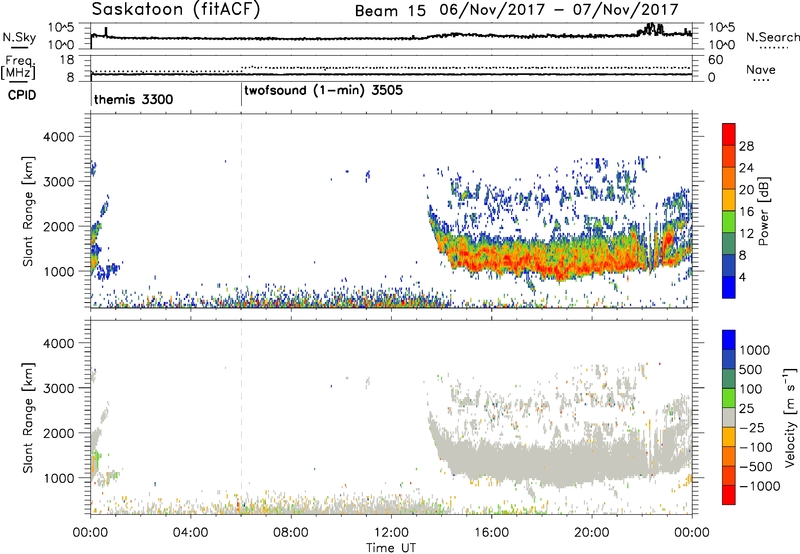Click the '28' tick on power colorbar
Image resolution: width=800 pixels, height=554 pixels.
pyautogui.click(x=746, y=146)
